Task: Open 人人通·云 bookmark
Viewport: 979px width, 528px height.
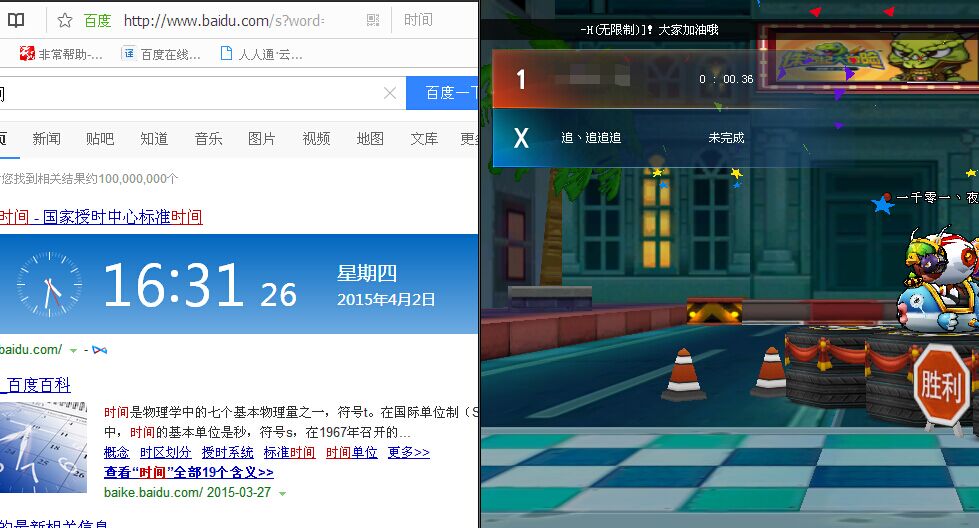Action: pos(262,54)
